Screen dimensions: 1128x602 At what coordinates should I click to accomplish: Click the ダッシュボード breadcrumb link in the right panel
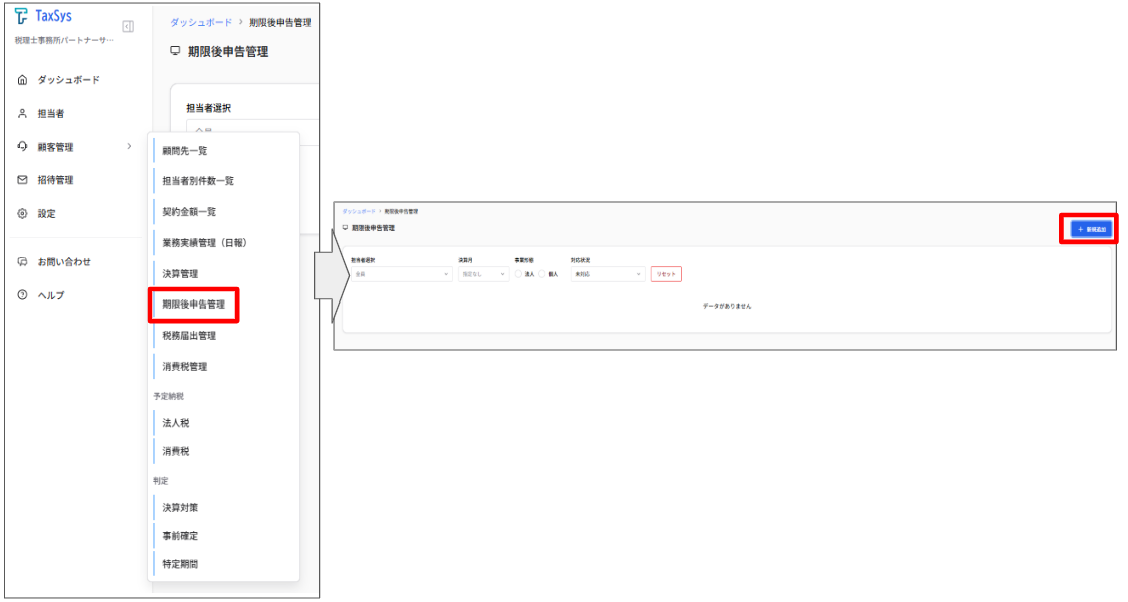(x=358, y=211)
